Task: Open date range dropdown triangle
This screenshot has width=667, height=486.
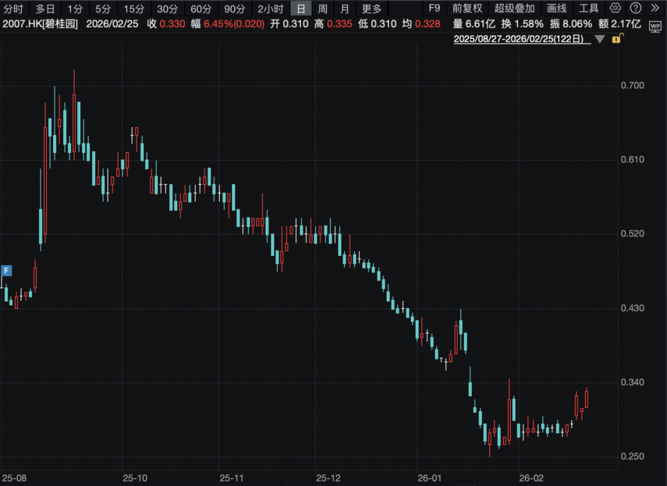Action: coord(599,40)
